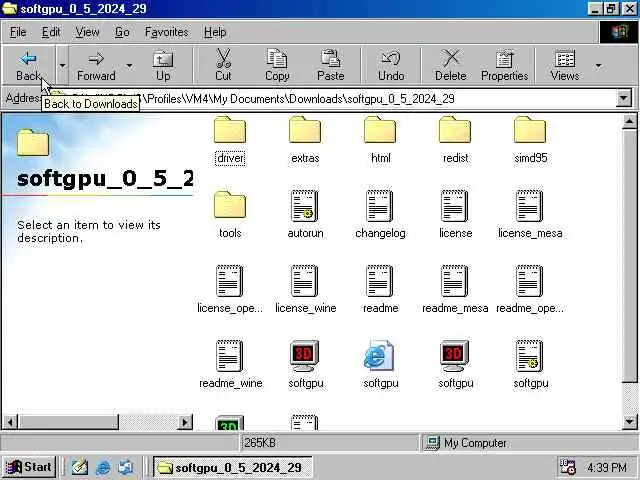The image size is (640, 480).
Task: Click the file list scroll up arrow
Action: tap(629, 122)
